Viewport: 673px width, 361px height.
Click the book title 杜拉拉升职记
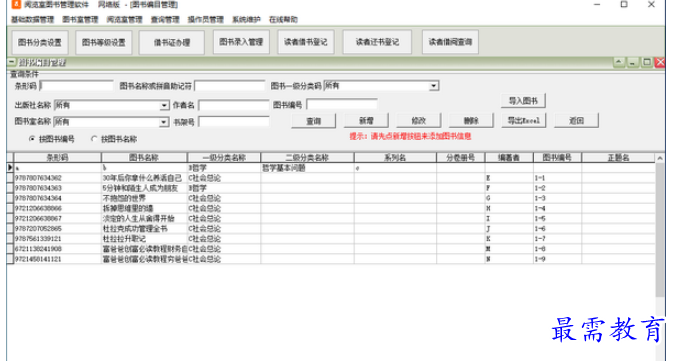coord(144,239)
